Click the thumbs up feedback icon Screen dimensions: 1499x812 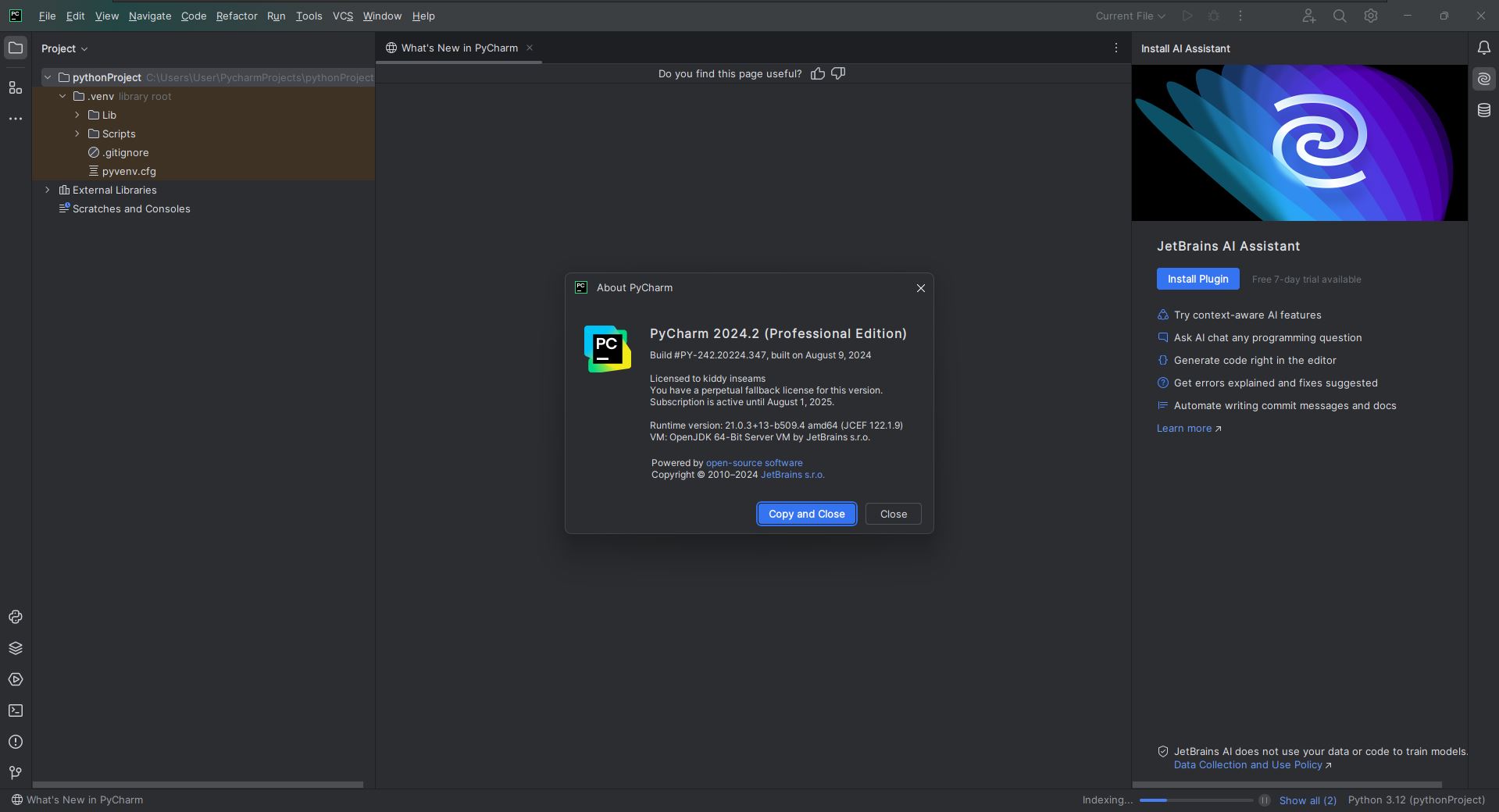[817, 73]
